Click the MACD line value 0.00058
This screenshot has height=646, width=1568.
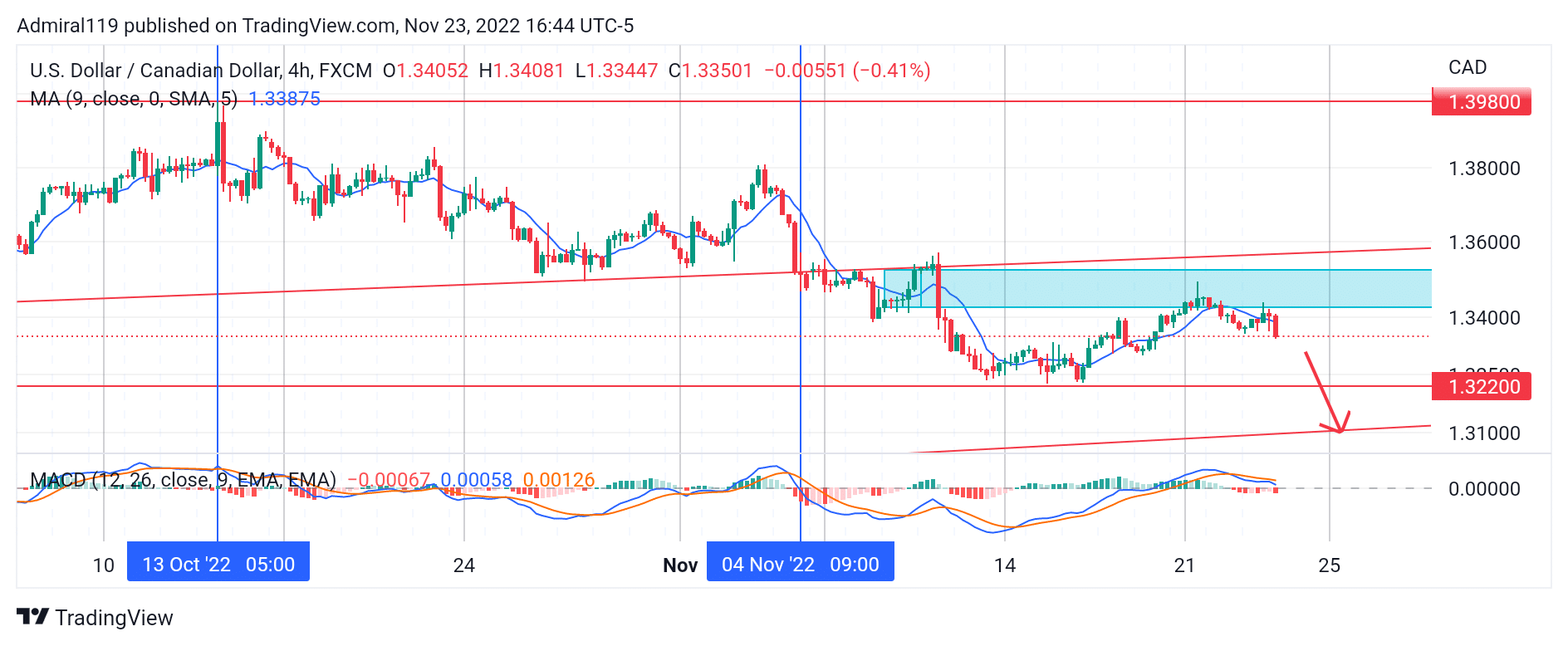476,480
